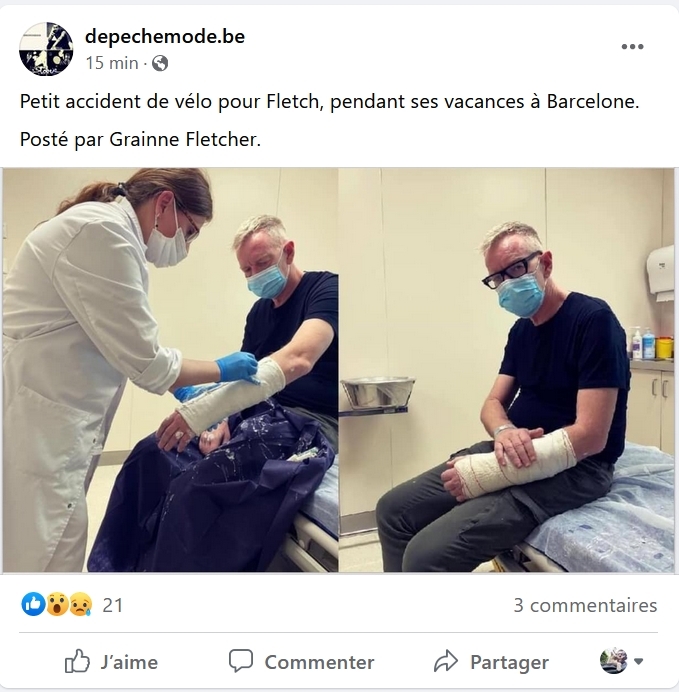This screenshot has height=692, width=679.
Task: Click the depechemode.be profile picture
Action: tap(46, 49)
